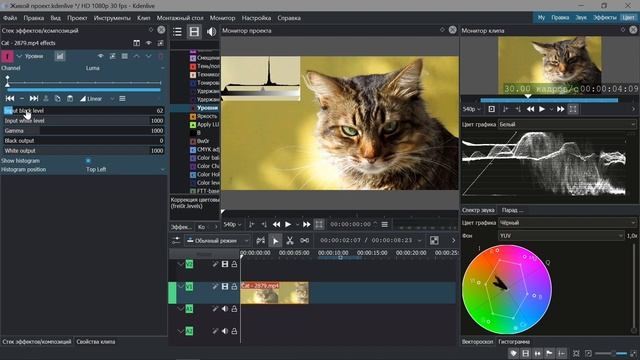
Task: Collapse the Уровни effect chevron
Action: [x=19, y=56]
